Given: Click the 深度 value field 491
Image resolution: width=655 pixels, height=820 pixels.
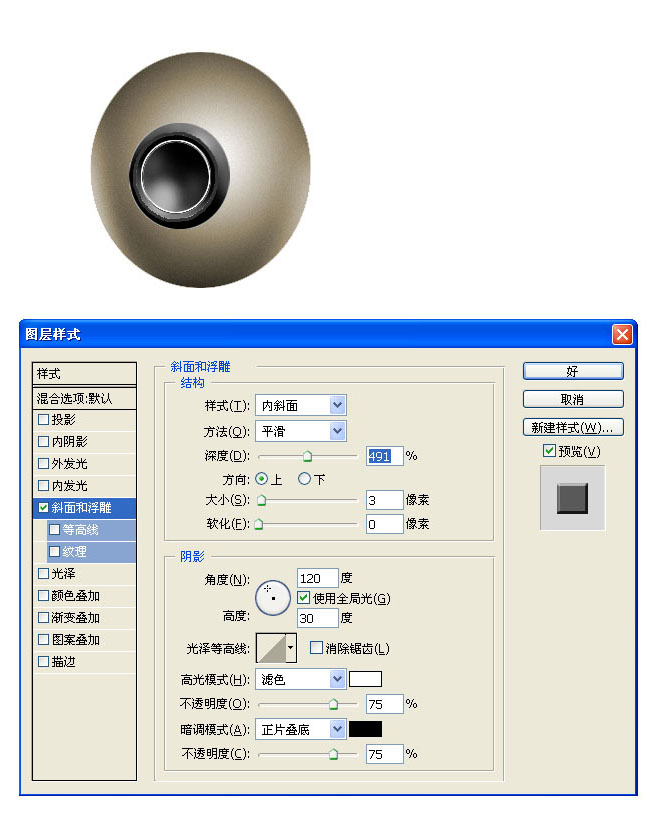Looking at the screenshot, I should pyautogui.click(x=385, y=456).
